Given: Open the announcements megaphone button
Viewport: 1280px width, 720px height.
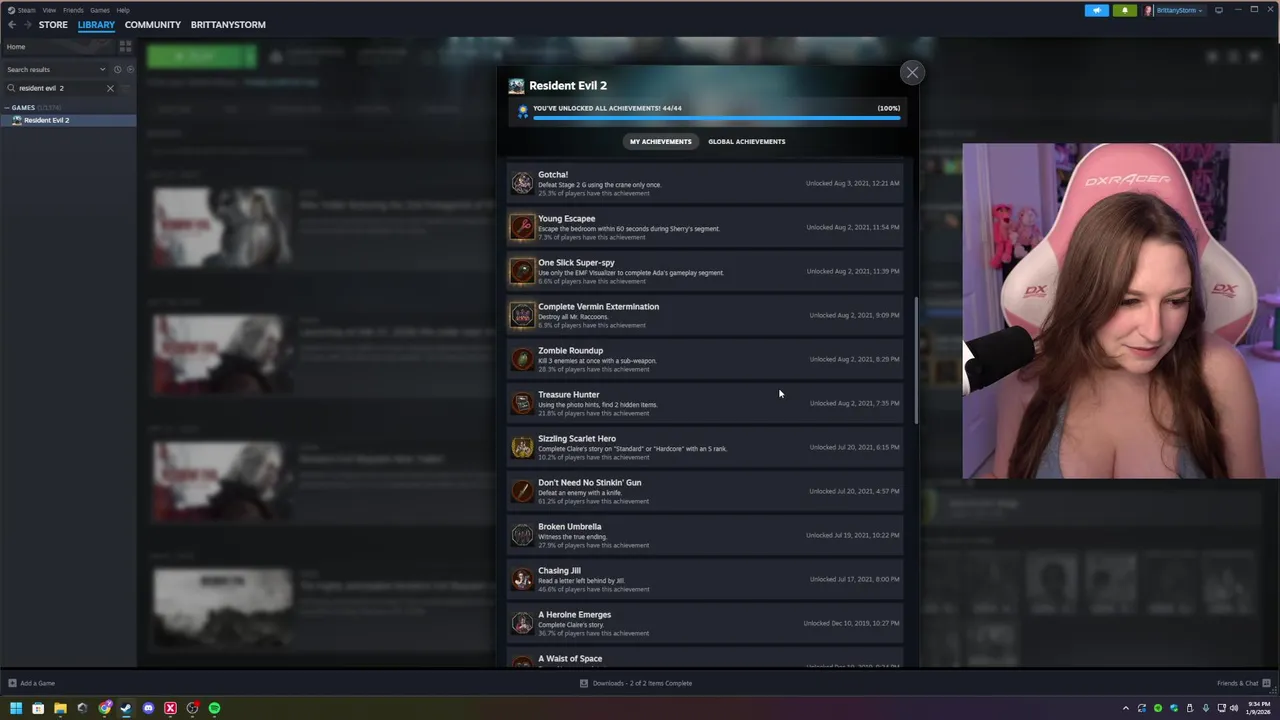Looking at the screenshot, I should click(x=1097, y=10).
